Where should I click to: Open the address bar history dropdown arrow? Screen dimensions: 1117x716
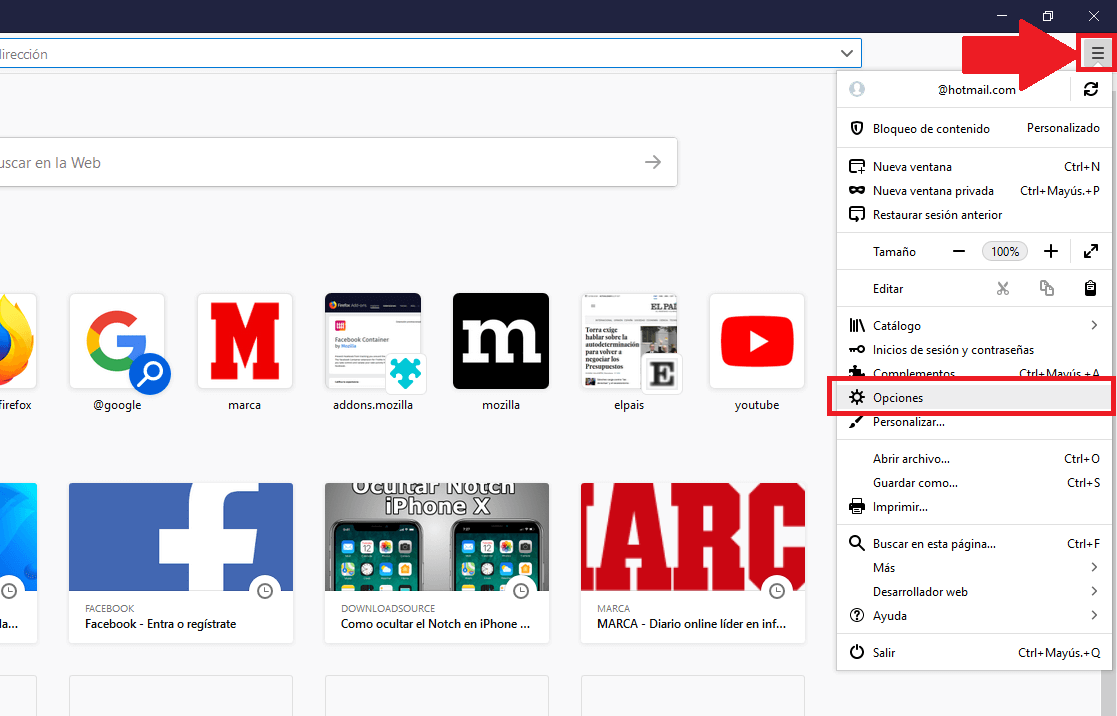tap(846, 53)
